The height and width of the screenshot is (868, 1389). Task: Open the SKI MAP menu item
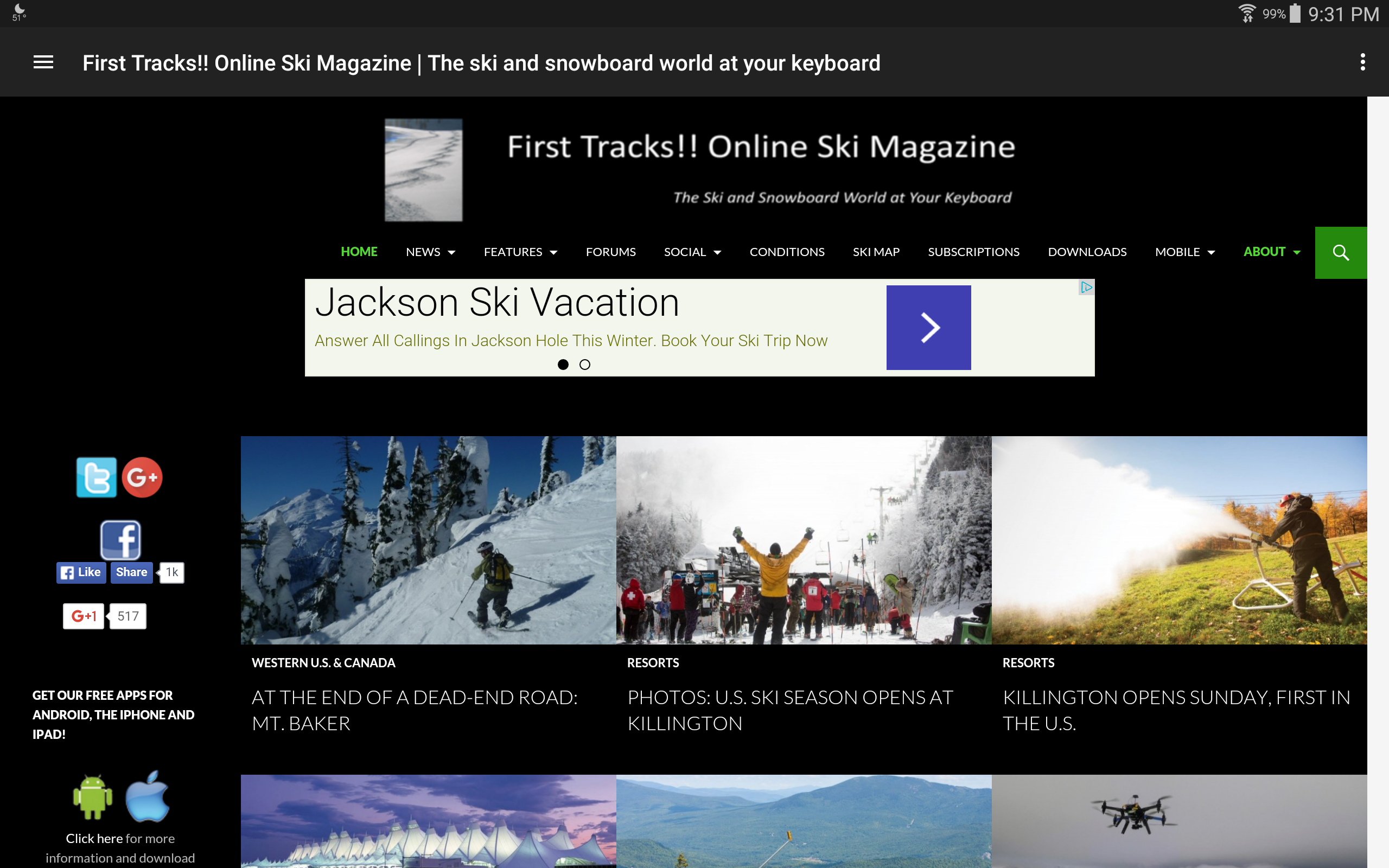click(876, 252)
